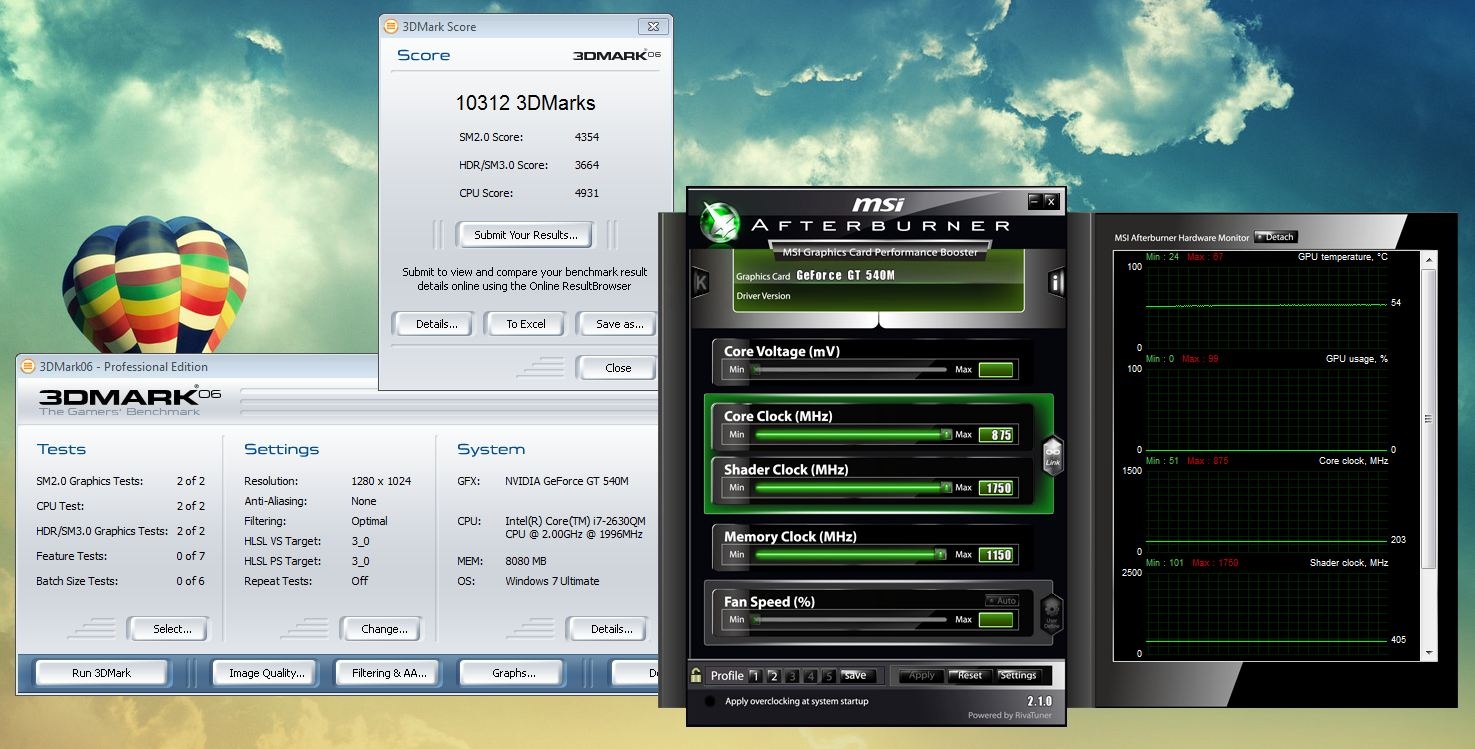This screenshot has width=1475, height=749.
Task: Click the CPU Score value '4931'
Action: (x=587, y=193)
